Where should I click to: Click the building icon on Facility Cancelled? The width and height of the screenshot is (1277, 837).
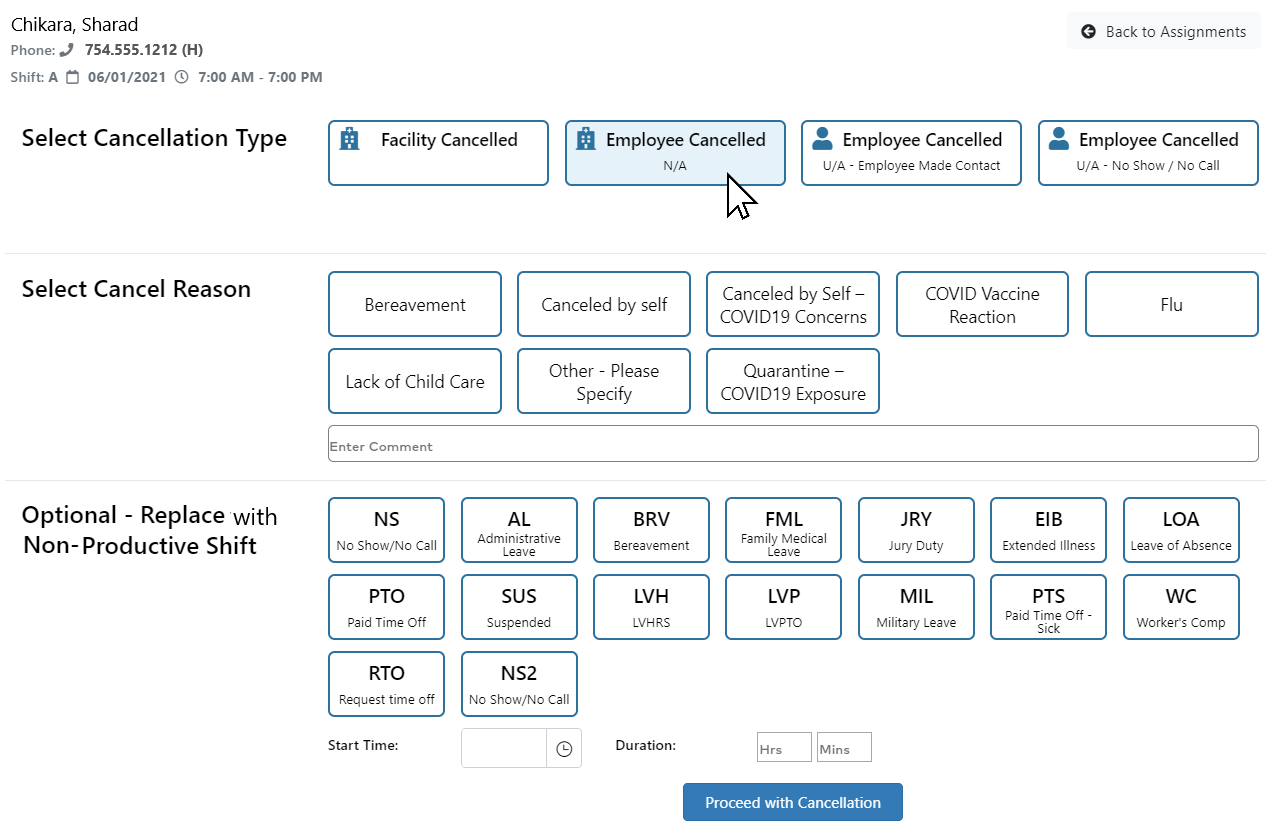pyautogui.click(x=349, y=139)
